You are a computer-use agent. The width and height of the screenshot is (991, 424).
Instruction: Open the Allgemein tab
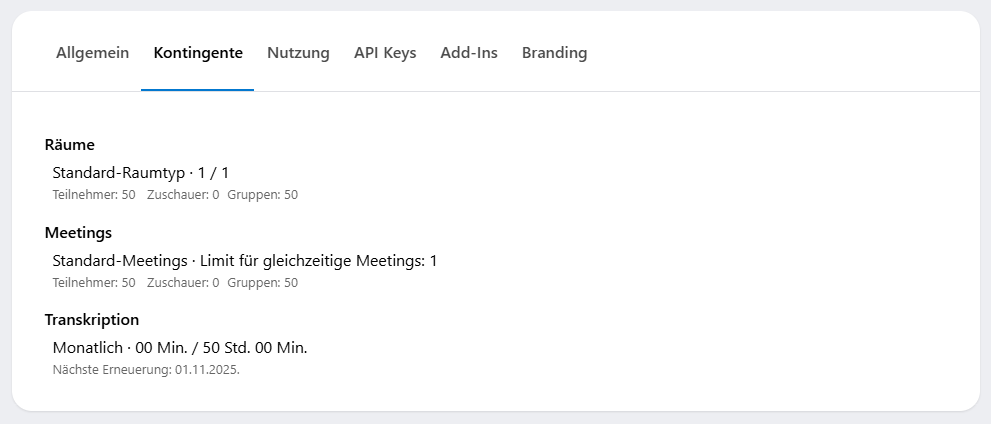pyautogui.click(x=92, y=53)
